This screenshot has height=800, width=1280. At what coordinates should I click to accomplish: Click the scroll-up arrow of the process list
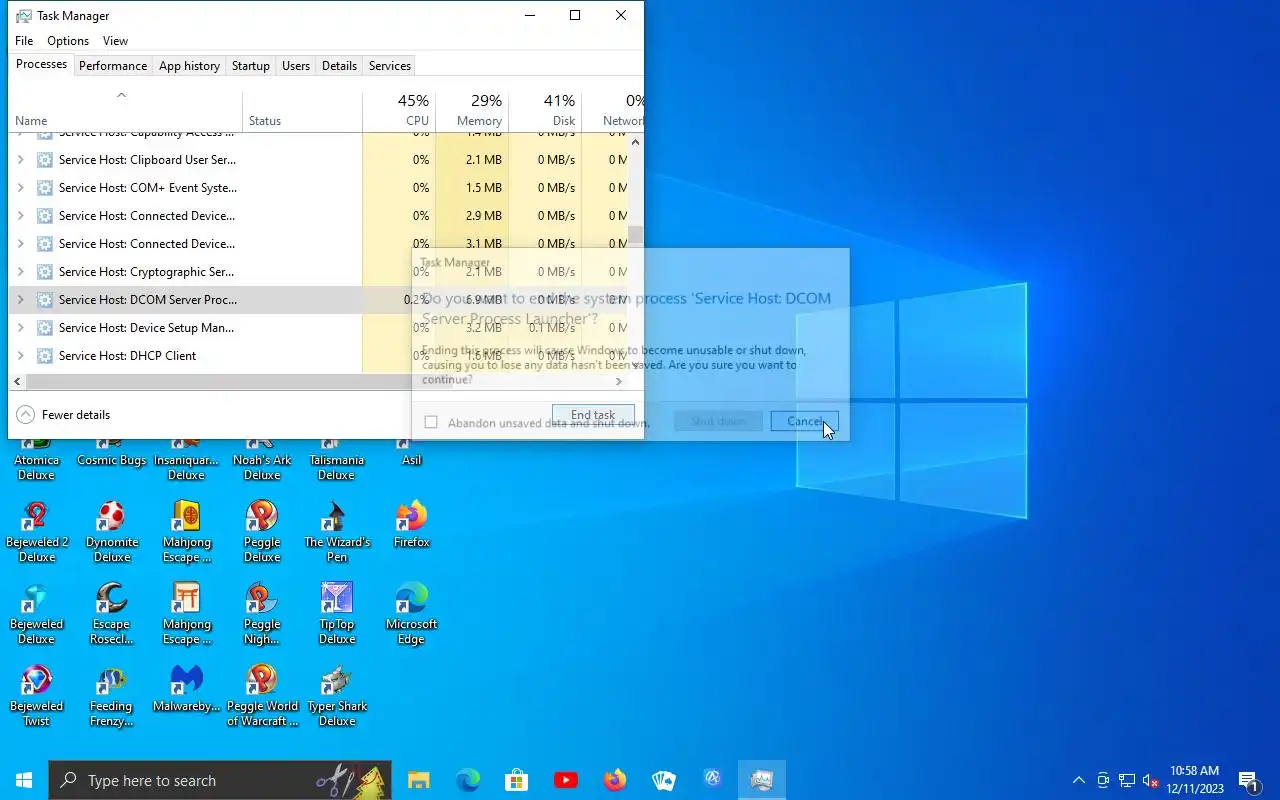(636, 142)
